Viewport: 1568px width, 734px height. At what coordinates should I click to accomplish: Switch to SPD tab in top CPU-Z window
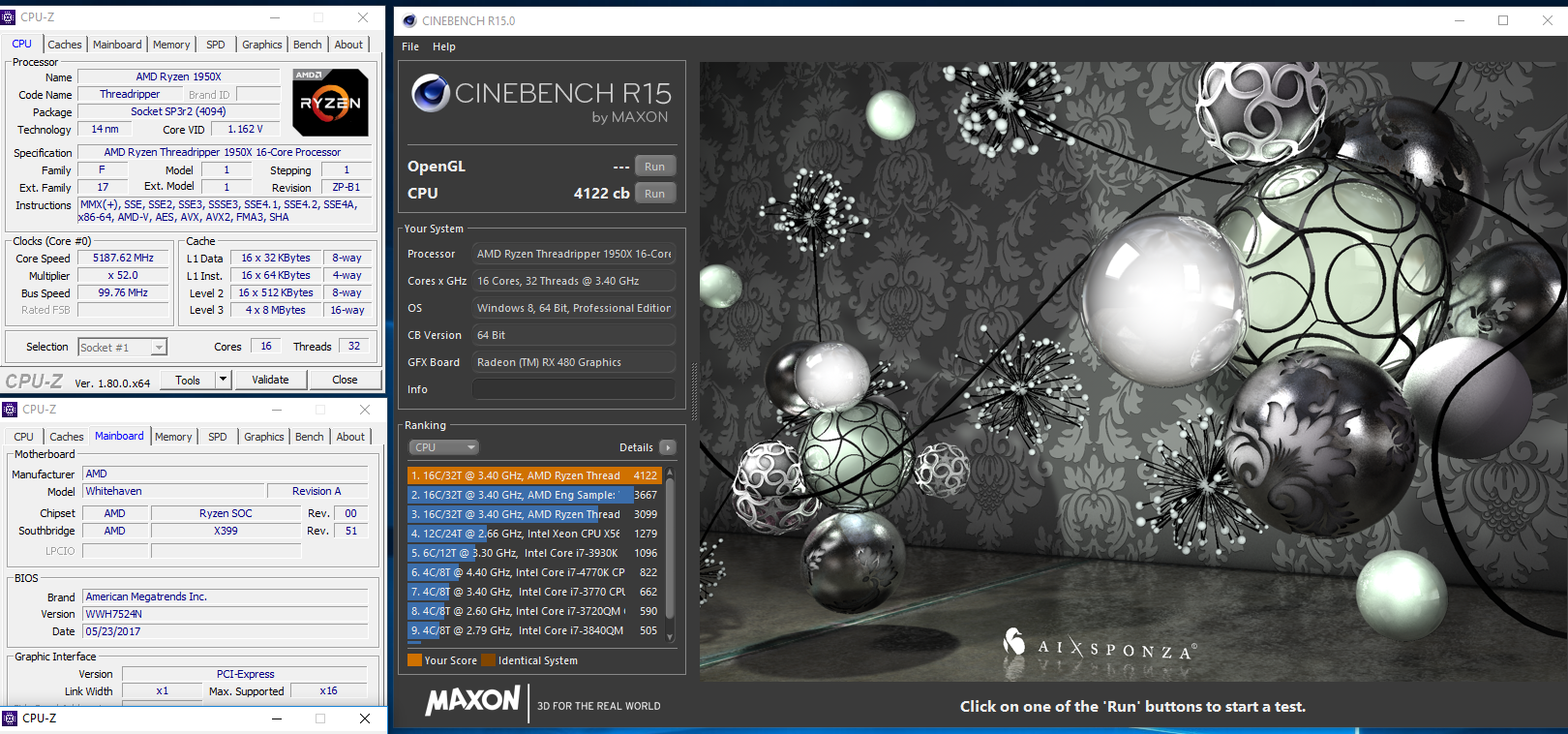[x=216, y=45]
